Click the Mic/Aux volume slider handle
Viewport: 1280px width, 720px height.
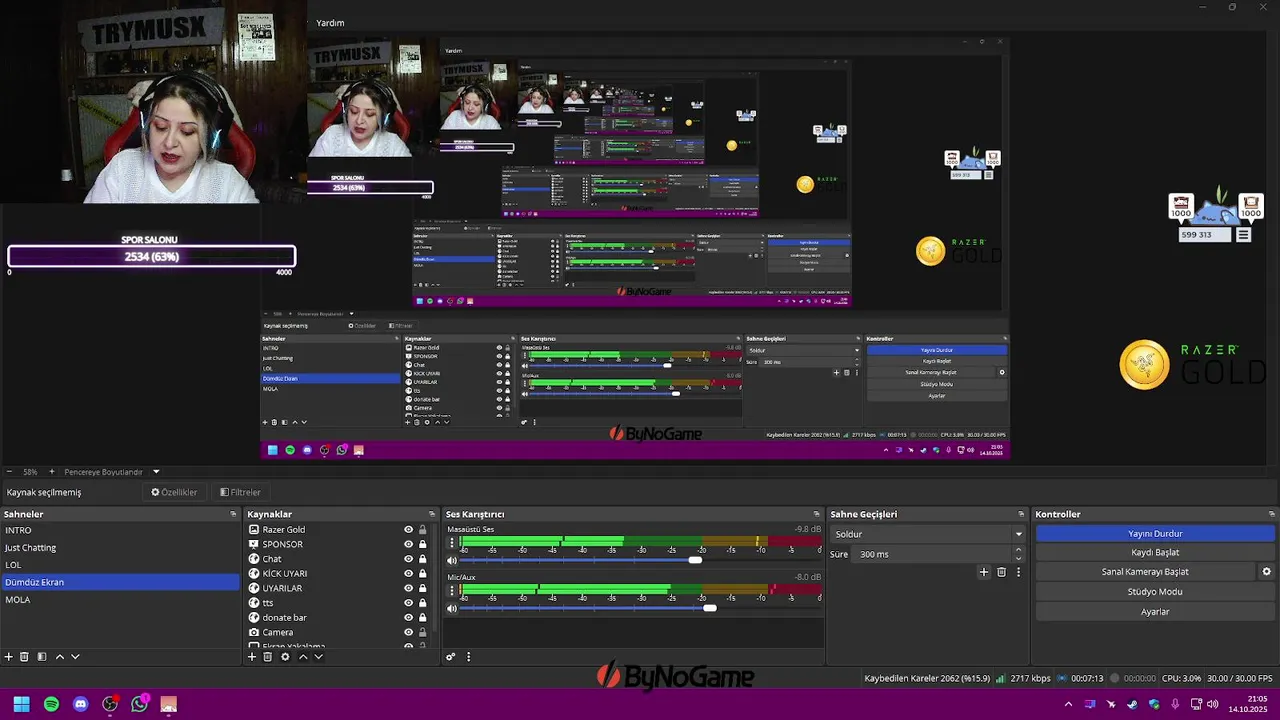click(x=710, y=608)
